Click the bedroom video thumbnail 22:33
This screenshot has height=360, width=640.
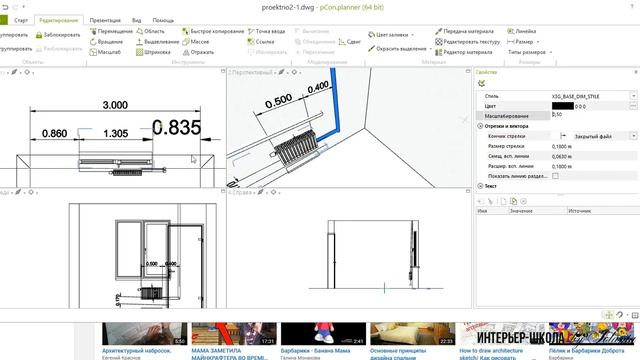point(413,334)
